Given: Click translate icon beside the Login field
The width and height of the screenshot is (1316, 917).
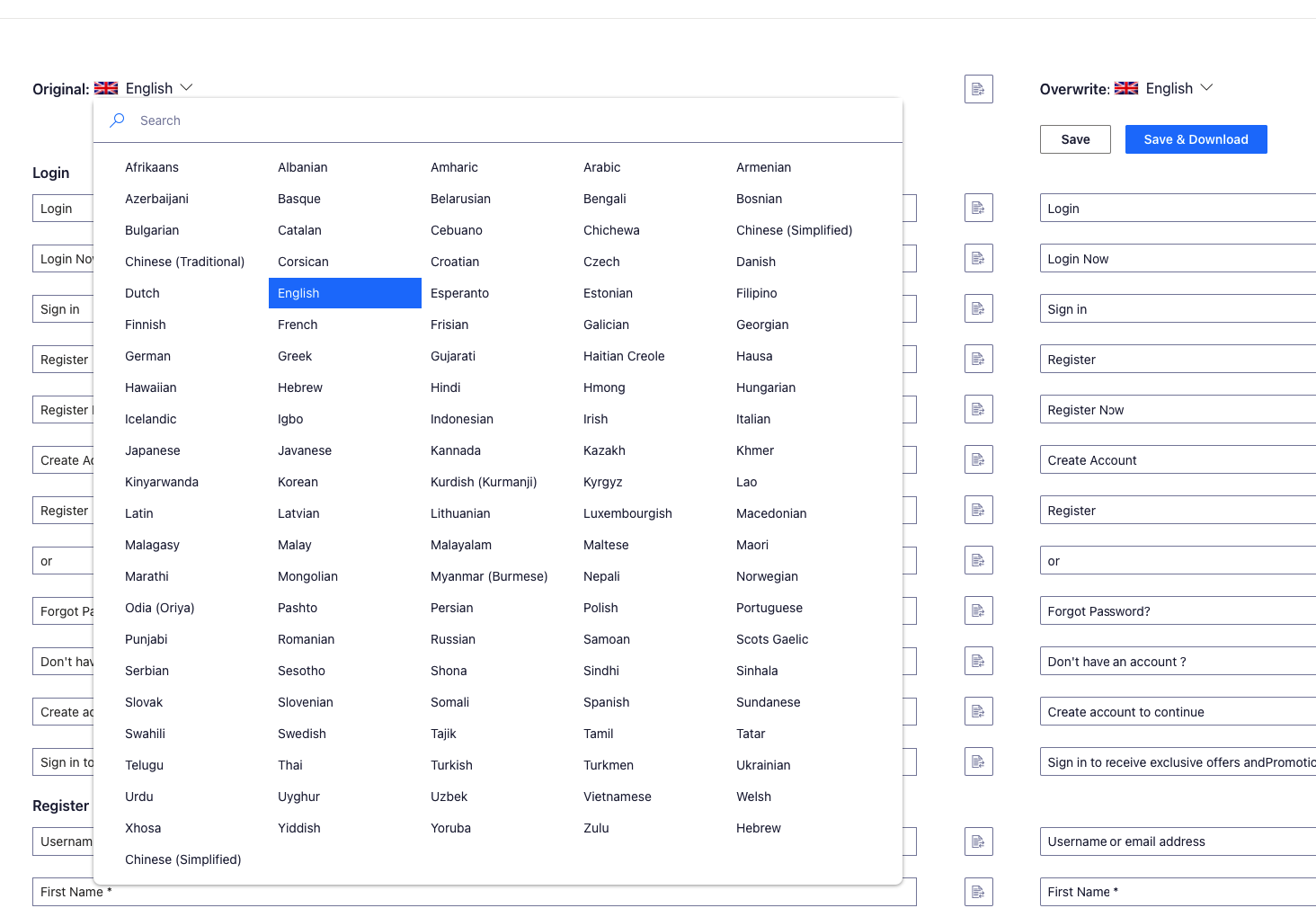Looking at the screenshot, I should click(979, 208).
